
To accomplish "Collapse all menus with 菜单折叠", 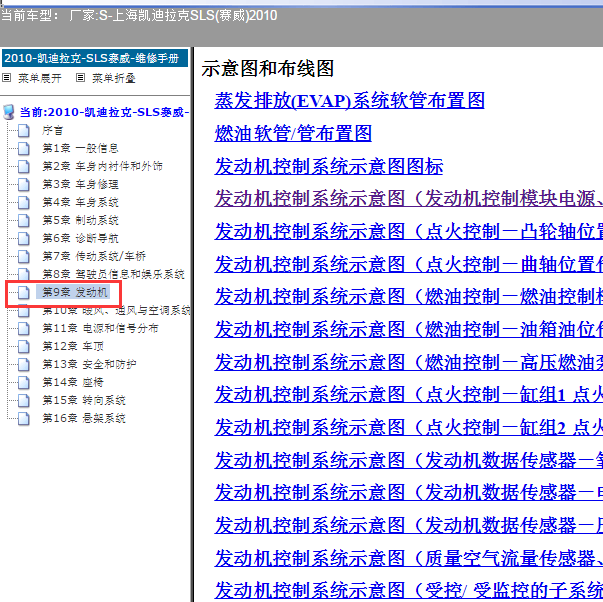I will point(114,78).
